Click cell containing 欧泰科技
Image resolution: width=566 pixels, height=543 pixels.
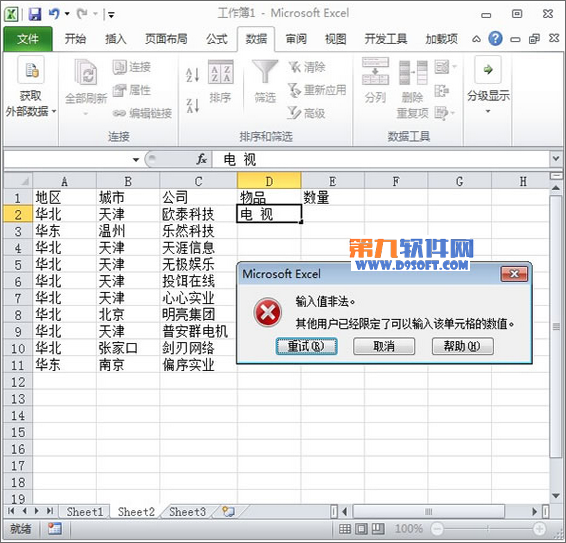(x=198, y=214)
